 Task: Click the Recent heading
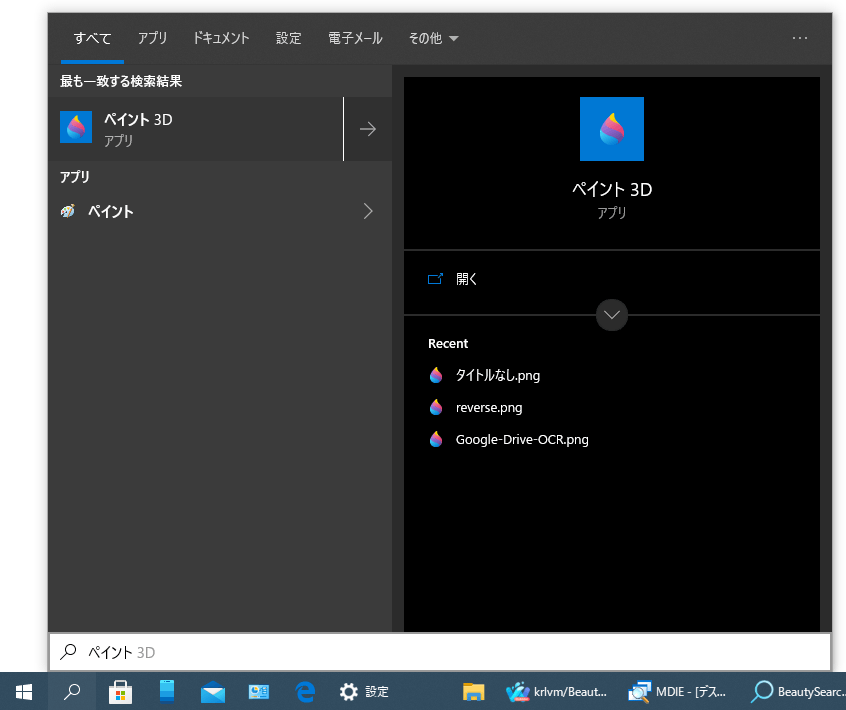coord(448,344)
